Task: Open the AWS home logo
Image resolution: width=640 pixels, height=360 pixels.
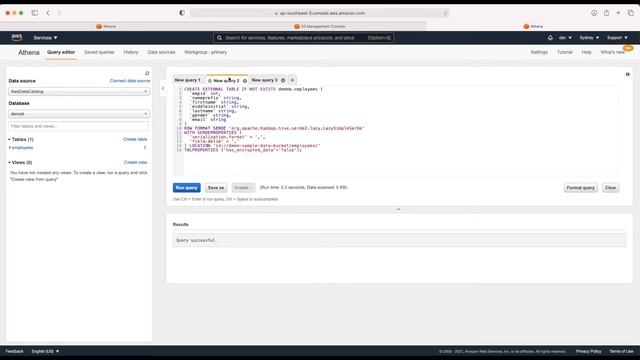Action: click(17, 37)
